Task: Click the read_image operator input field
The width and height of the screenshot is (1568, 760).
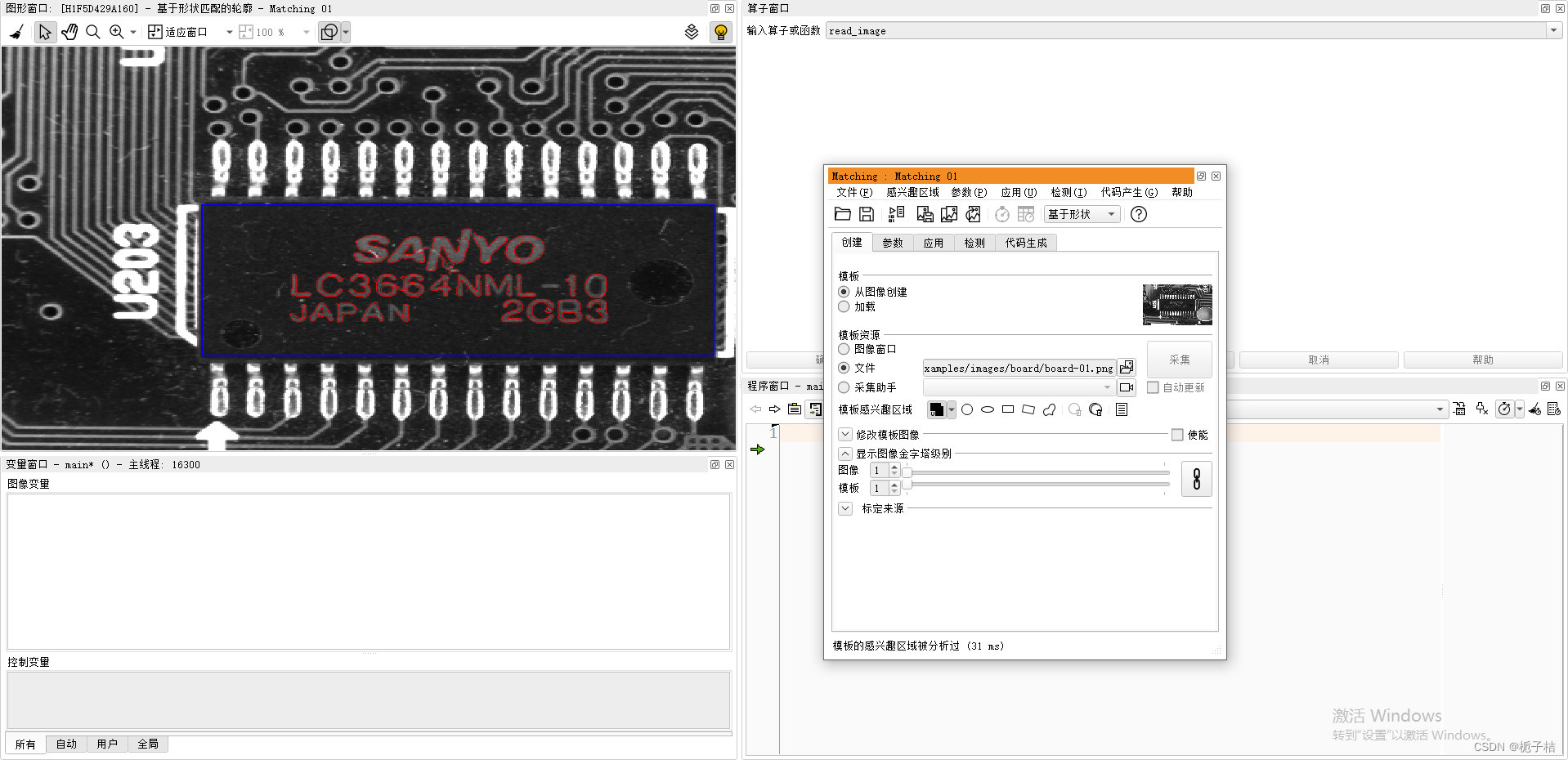Action: tap(1186, 31)
